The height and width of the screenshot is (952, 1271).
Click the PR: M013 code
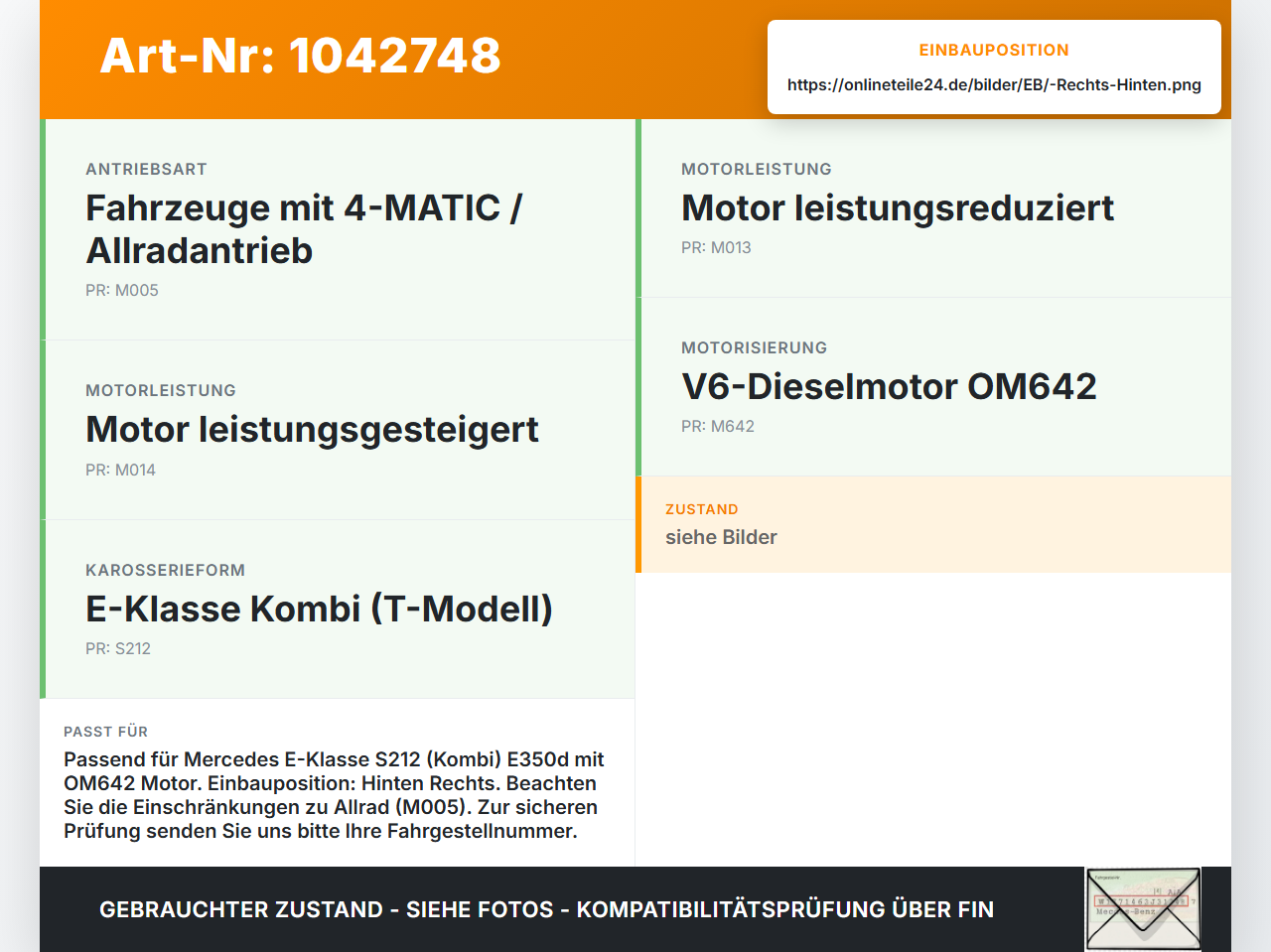tap(716, 248)
